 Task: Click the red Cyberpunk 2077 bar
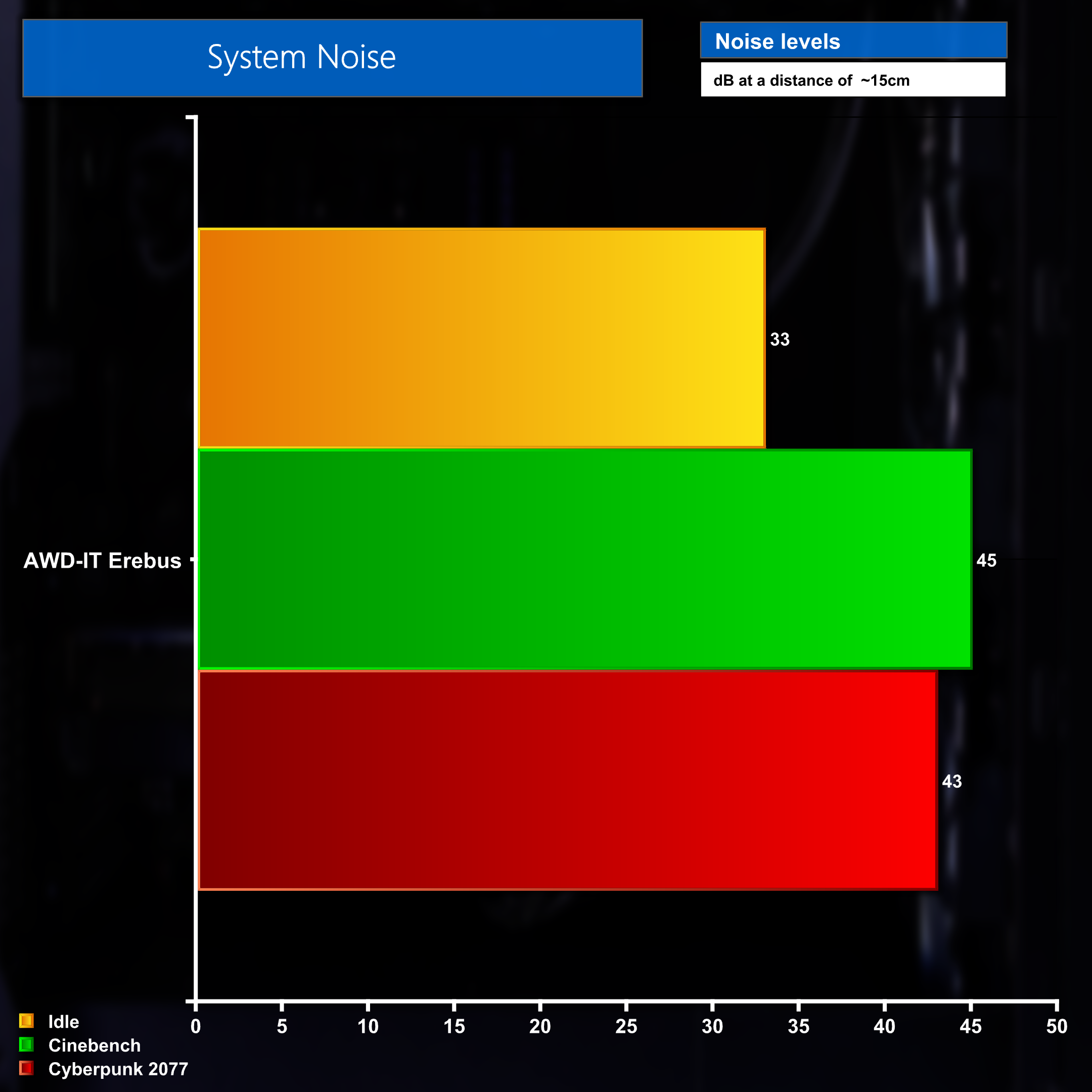coord(567,780)
